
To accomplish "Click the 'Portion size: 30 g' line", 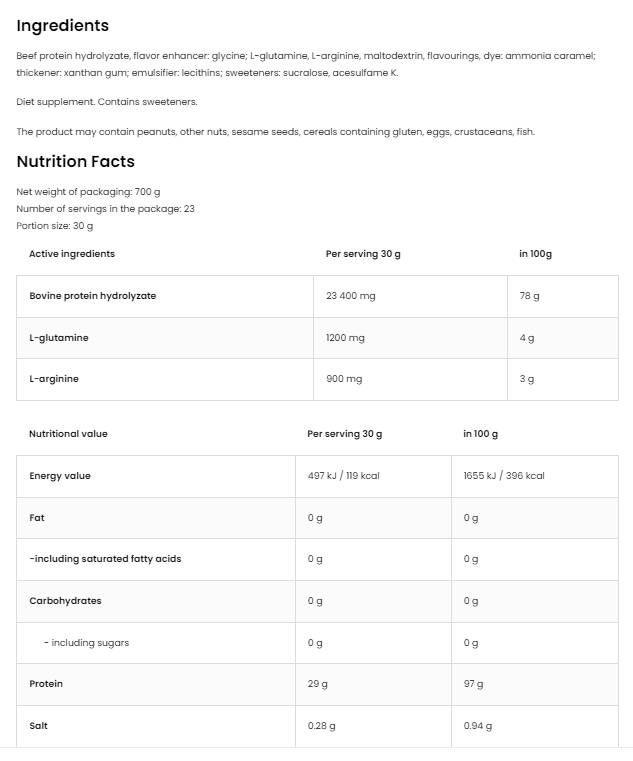I will pos(55,226).
